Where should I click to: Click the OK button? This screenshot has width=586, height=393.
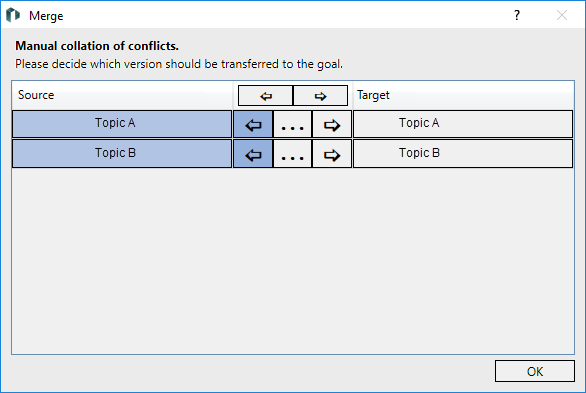[535, 371]
